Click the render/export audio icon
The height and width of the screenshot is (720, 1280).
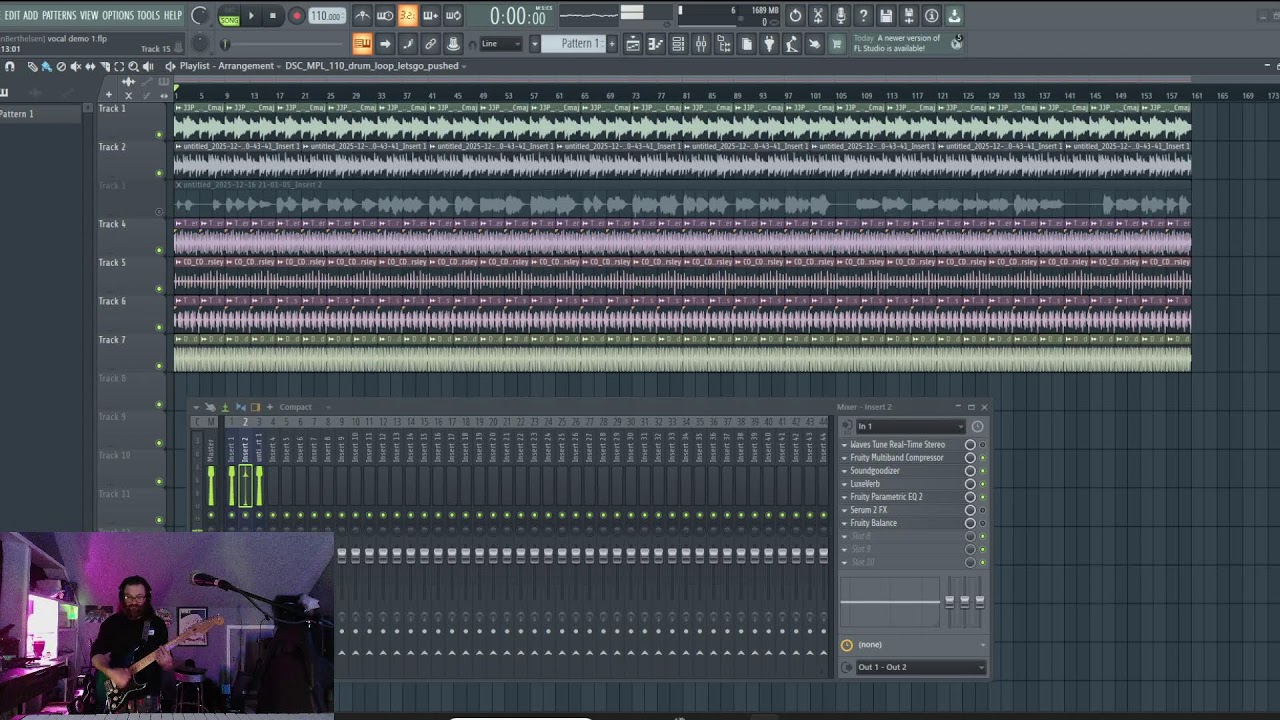pyautogui.click(x=909, y=15)
